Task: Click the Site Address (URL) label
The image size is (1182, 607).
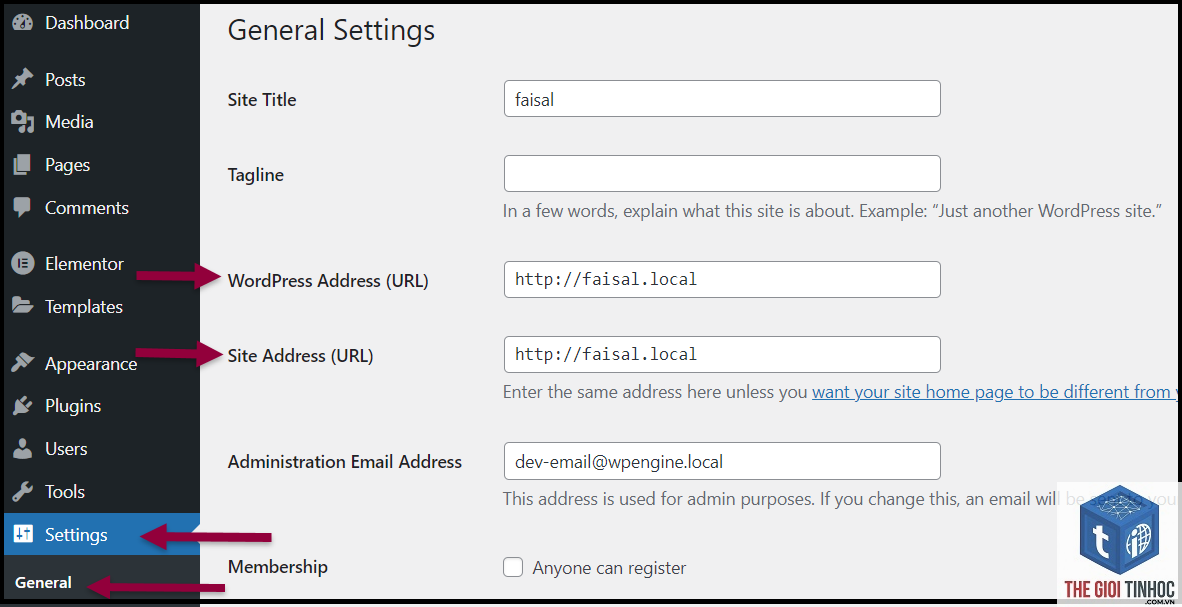Action: pyautogui.click(x=300, y=355)
